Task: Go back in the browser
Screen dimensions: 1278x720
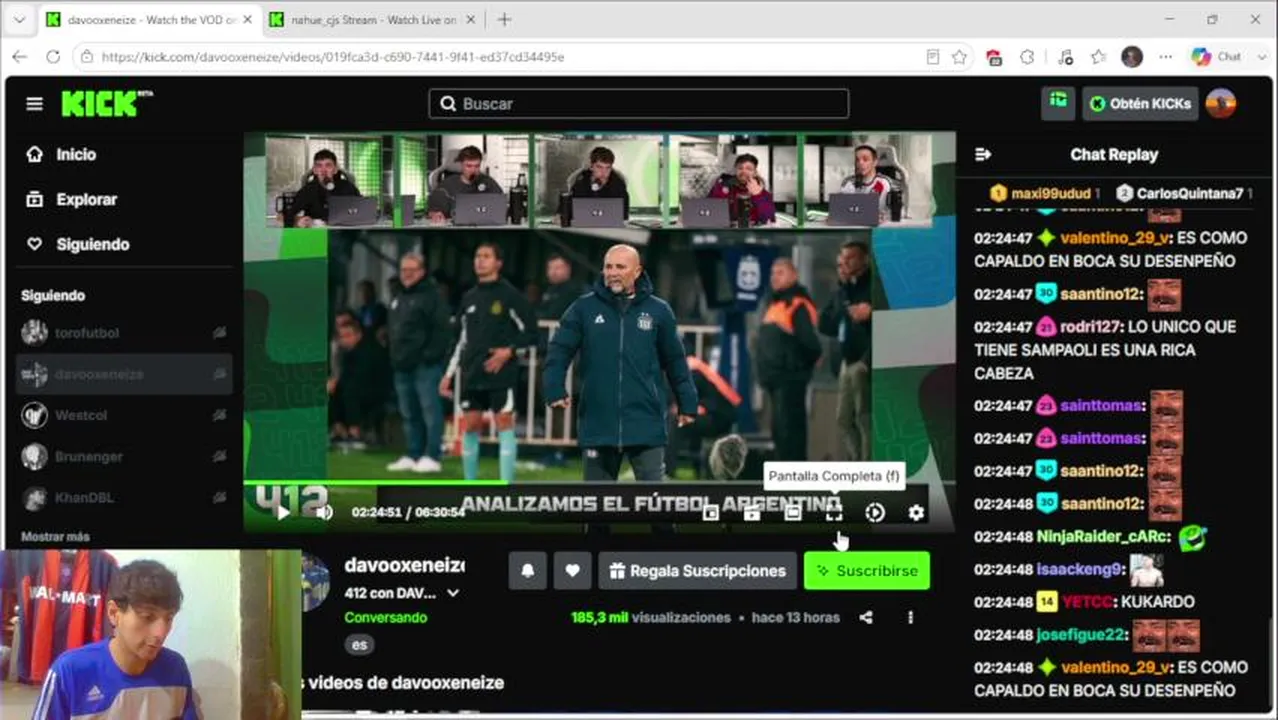Action: coord(19,57)
